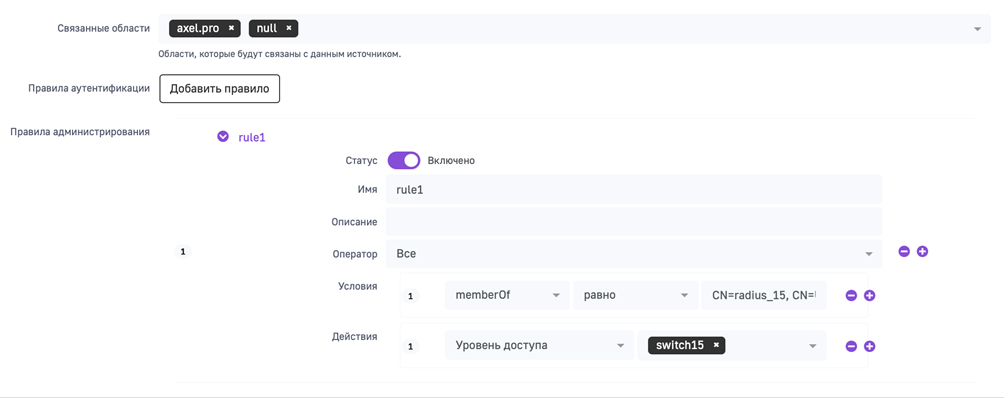Click the Правила аутентификации label
The width and height of the screenshot is (1004, 398).
point(89,88)
